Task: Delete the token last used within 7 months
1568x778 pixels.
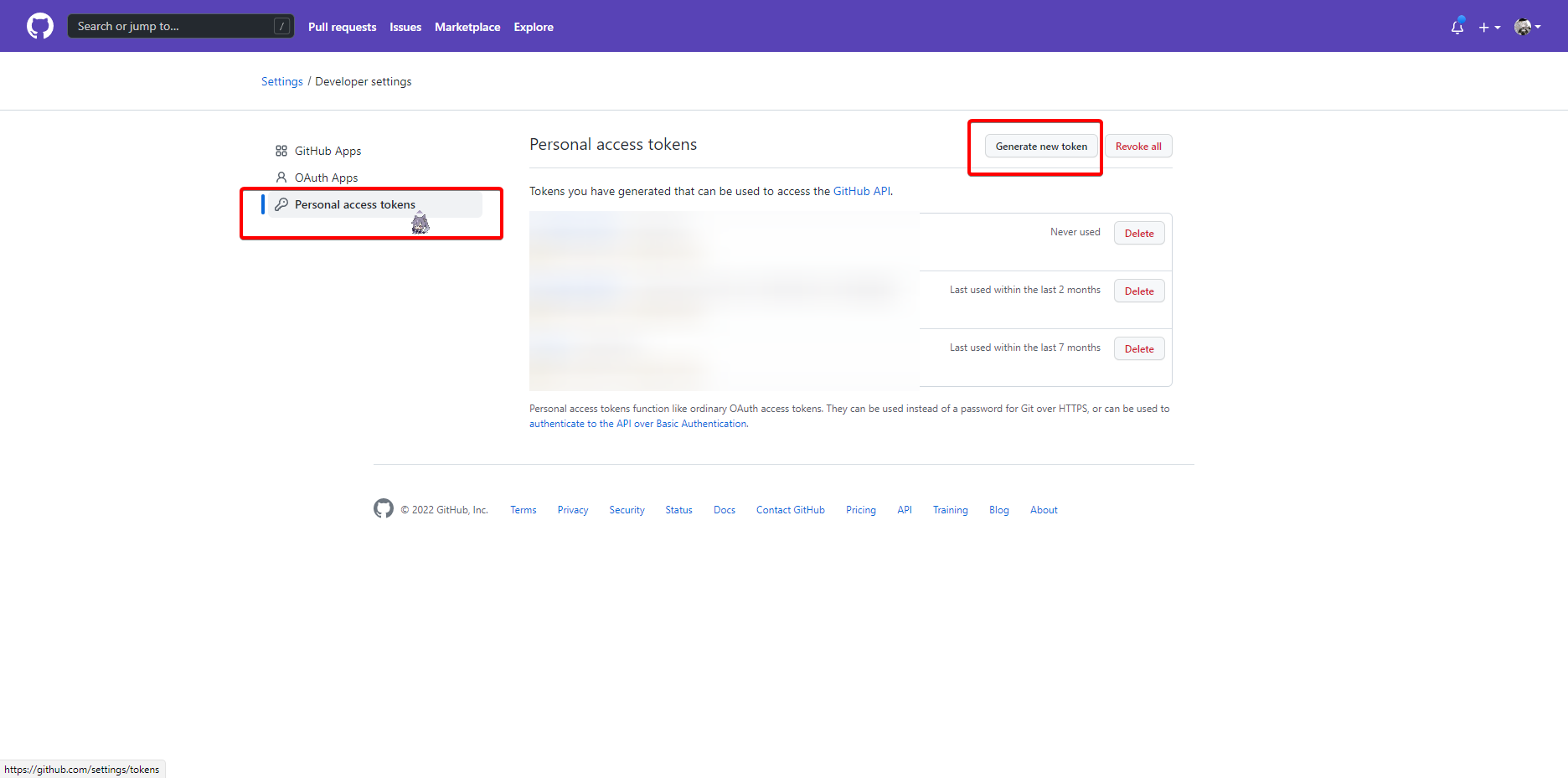Action: coord(1138,349)
